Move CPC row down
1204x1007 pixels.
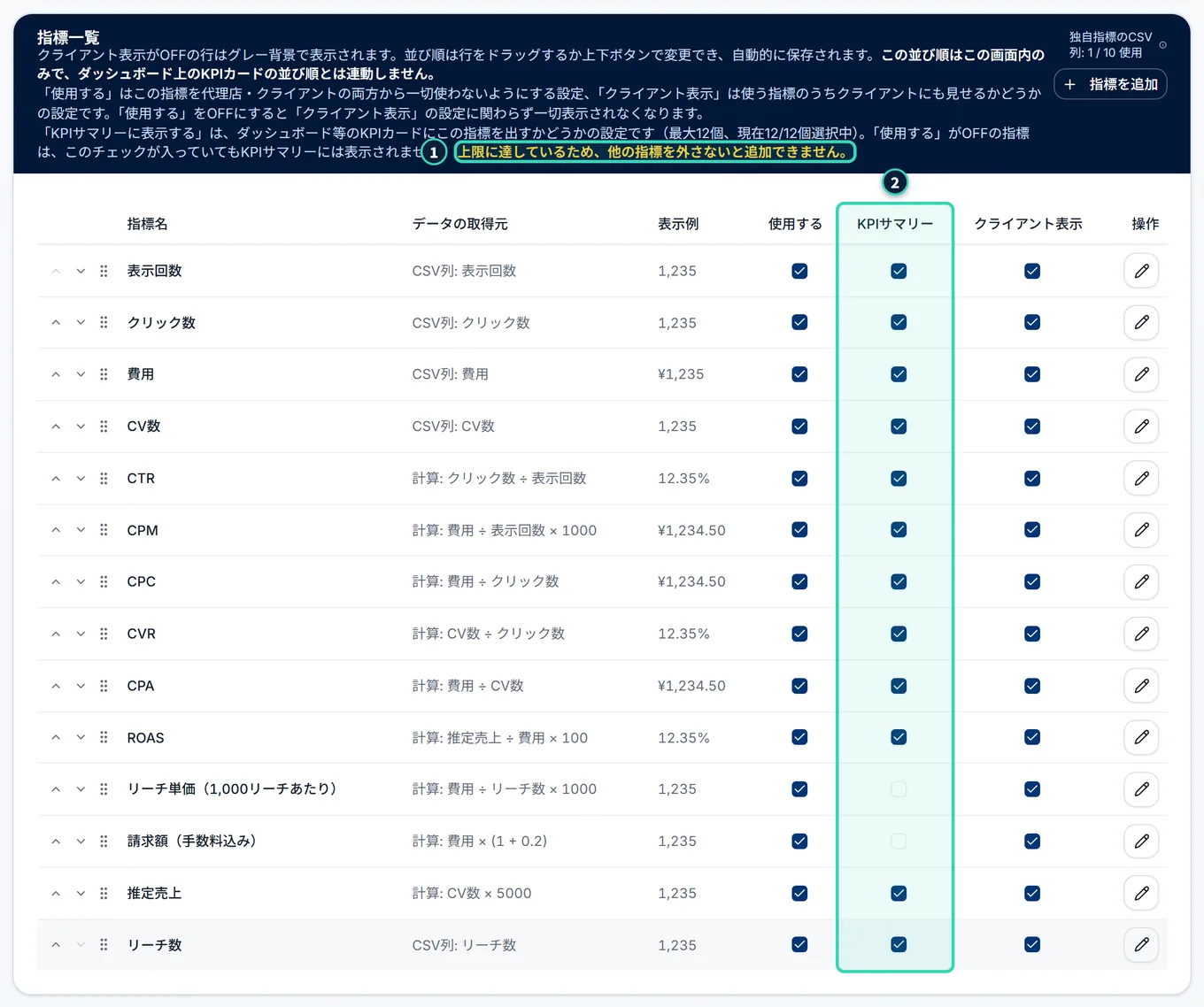click(81, 581)
